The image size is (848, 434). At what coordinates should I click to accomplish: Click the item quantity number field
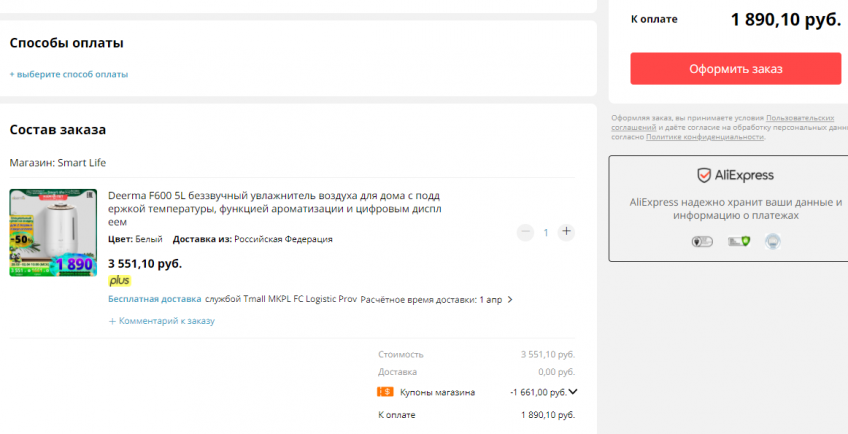pyautogui.click(x=546, y=232)
